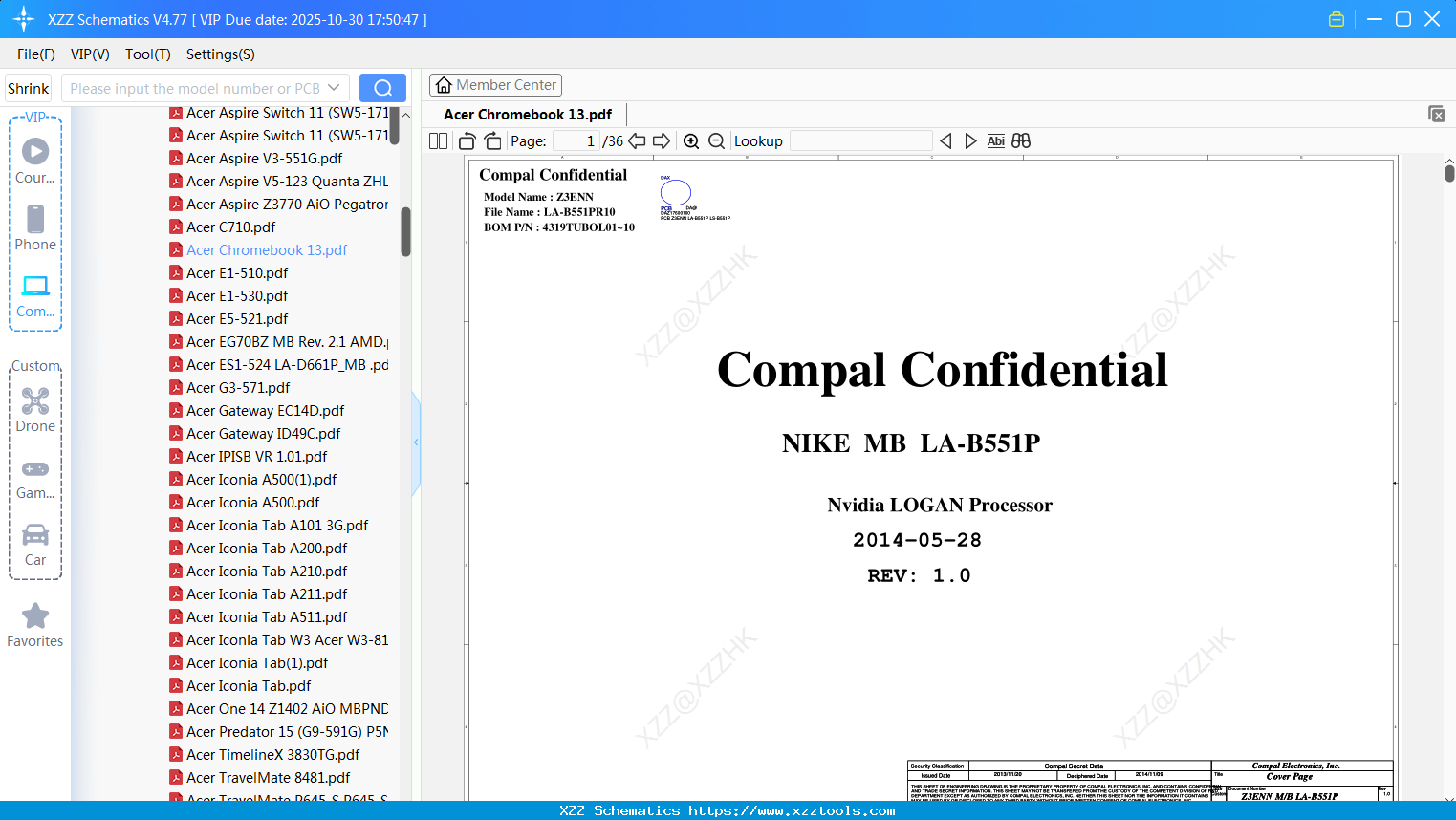Toggle the two-page split view icon

point(439,141)
